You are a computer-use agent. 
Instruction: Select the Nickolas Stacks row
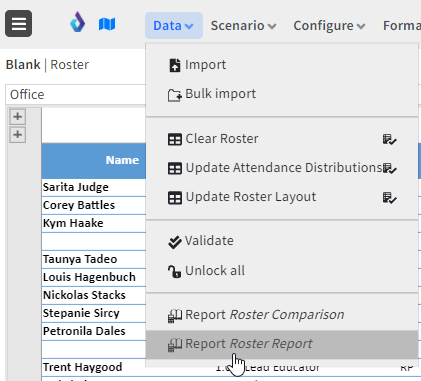[94, 295]
